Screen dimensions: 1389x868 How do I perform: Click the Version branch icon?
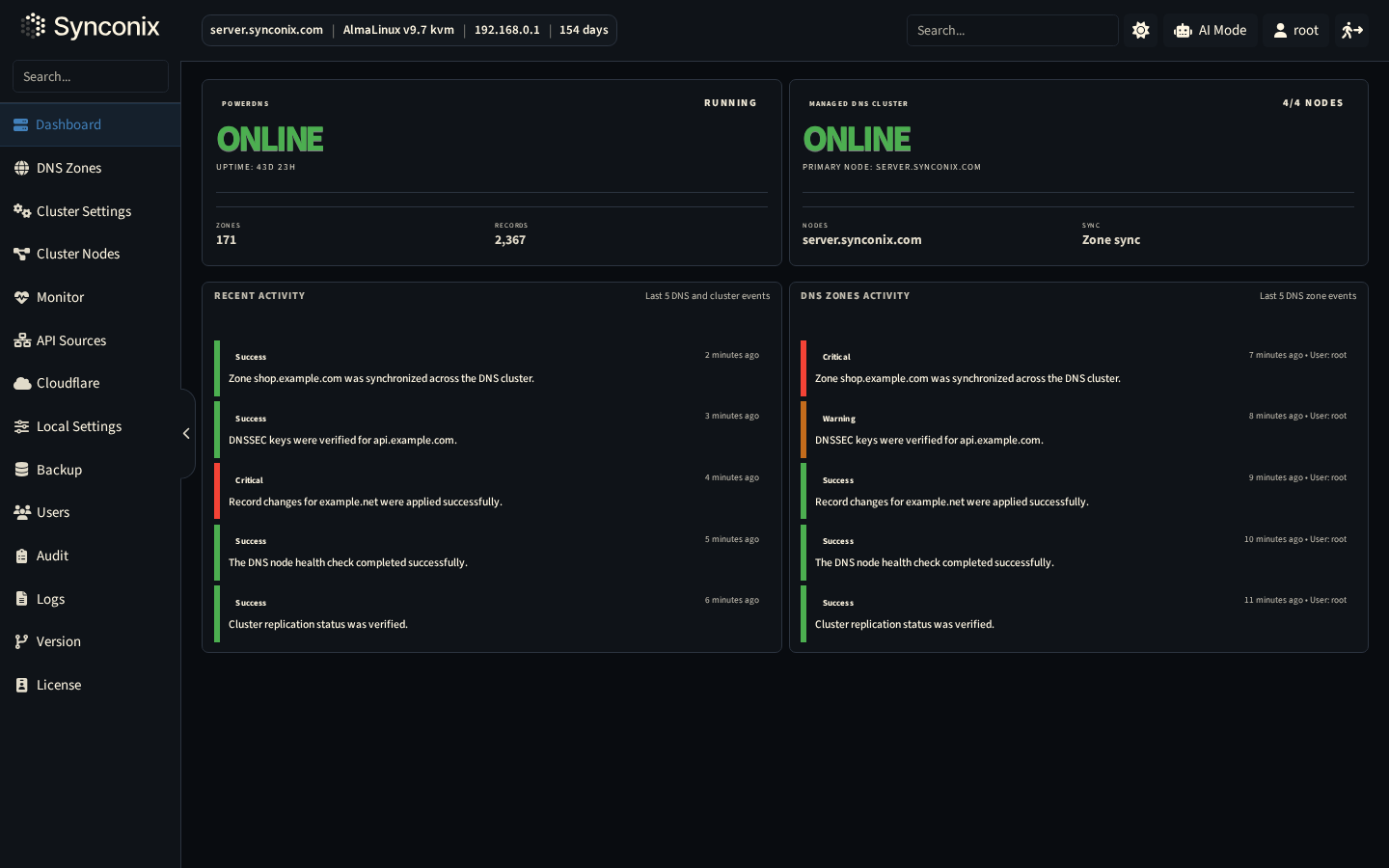coord(21,641)
